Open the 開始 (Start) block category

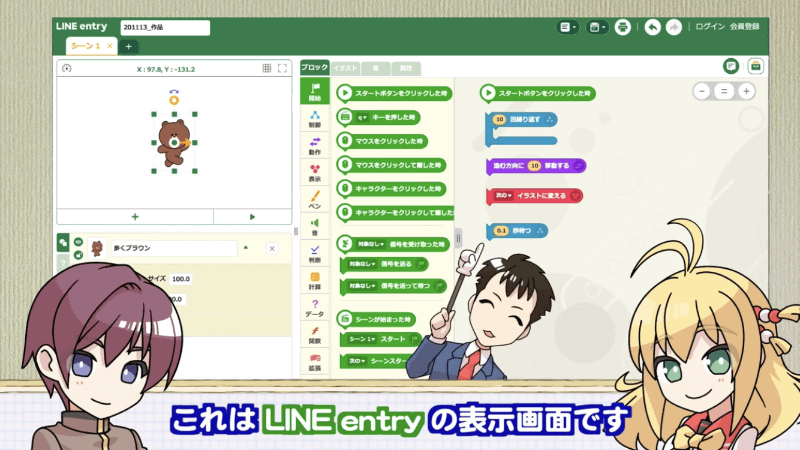coord(315,91)
